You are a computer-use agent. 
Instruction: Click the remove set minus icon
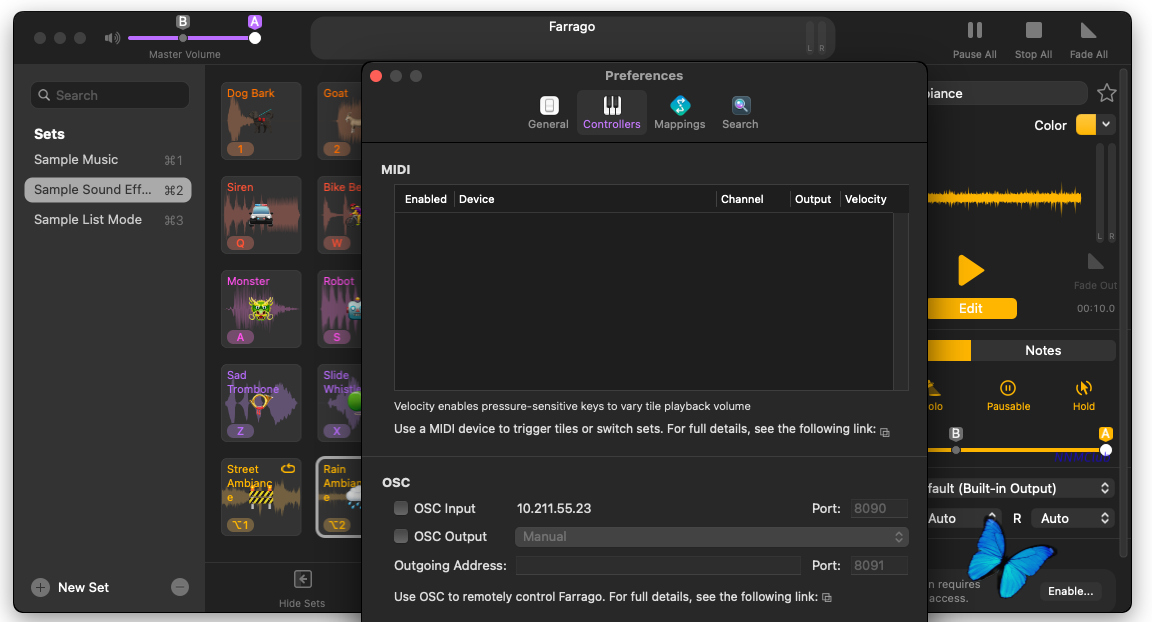[x=180, y=587]
